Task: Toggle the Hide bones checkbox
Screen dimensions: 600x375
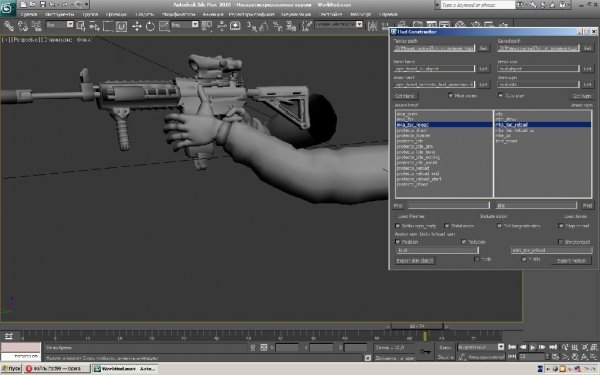Action: (450, 95)
